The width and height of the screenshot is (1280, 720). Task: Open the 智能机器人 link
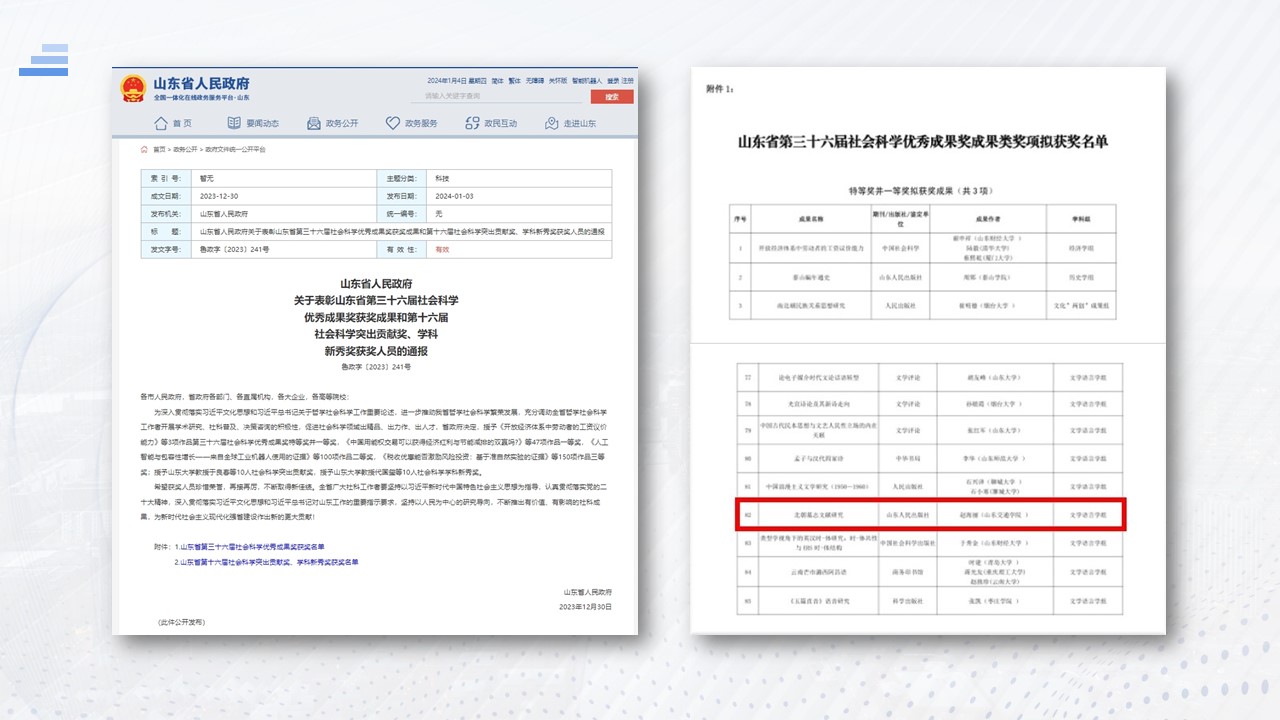587,80
